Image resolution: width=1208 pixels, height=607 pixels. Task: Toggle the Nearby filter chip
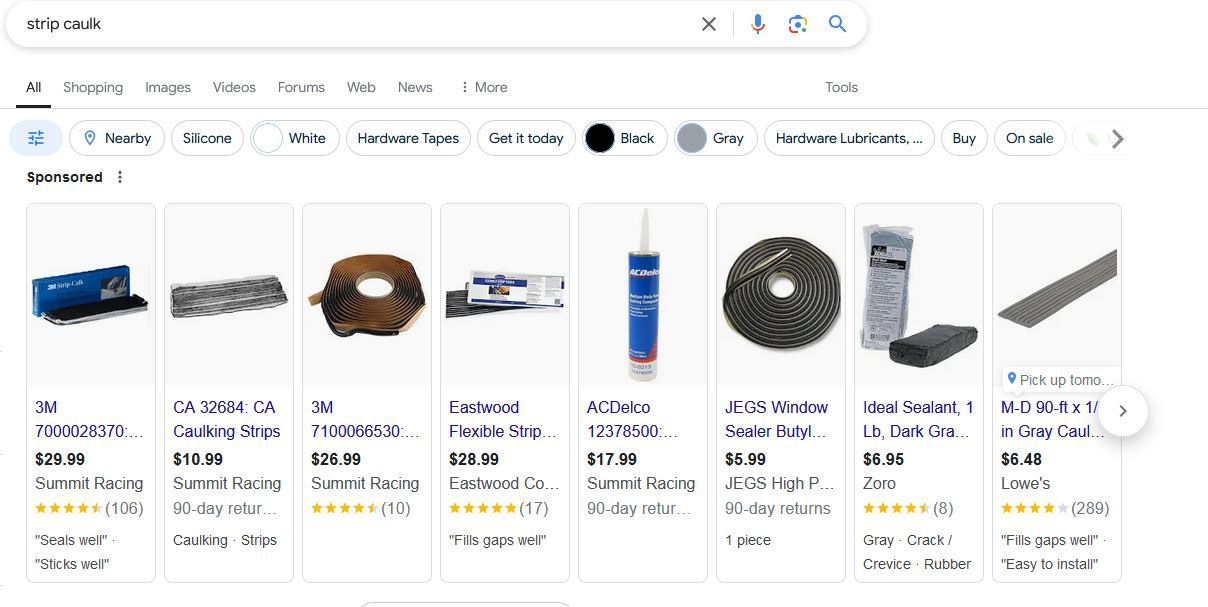[x=117, y=138]
